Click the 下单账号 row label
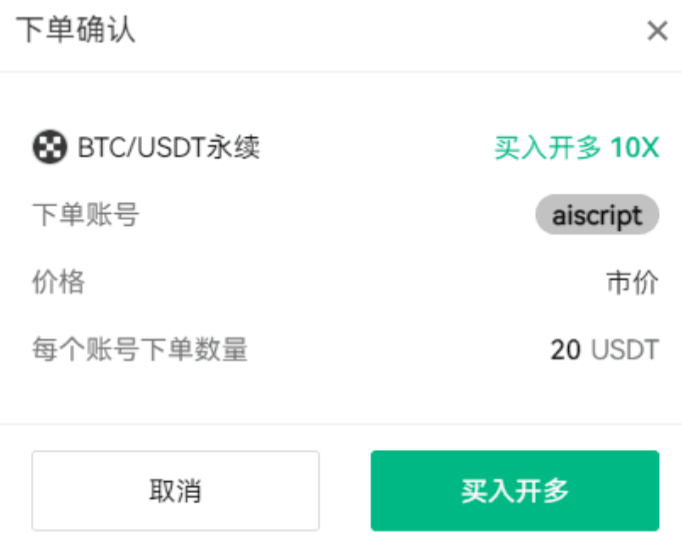 point(86,214)
